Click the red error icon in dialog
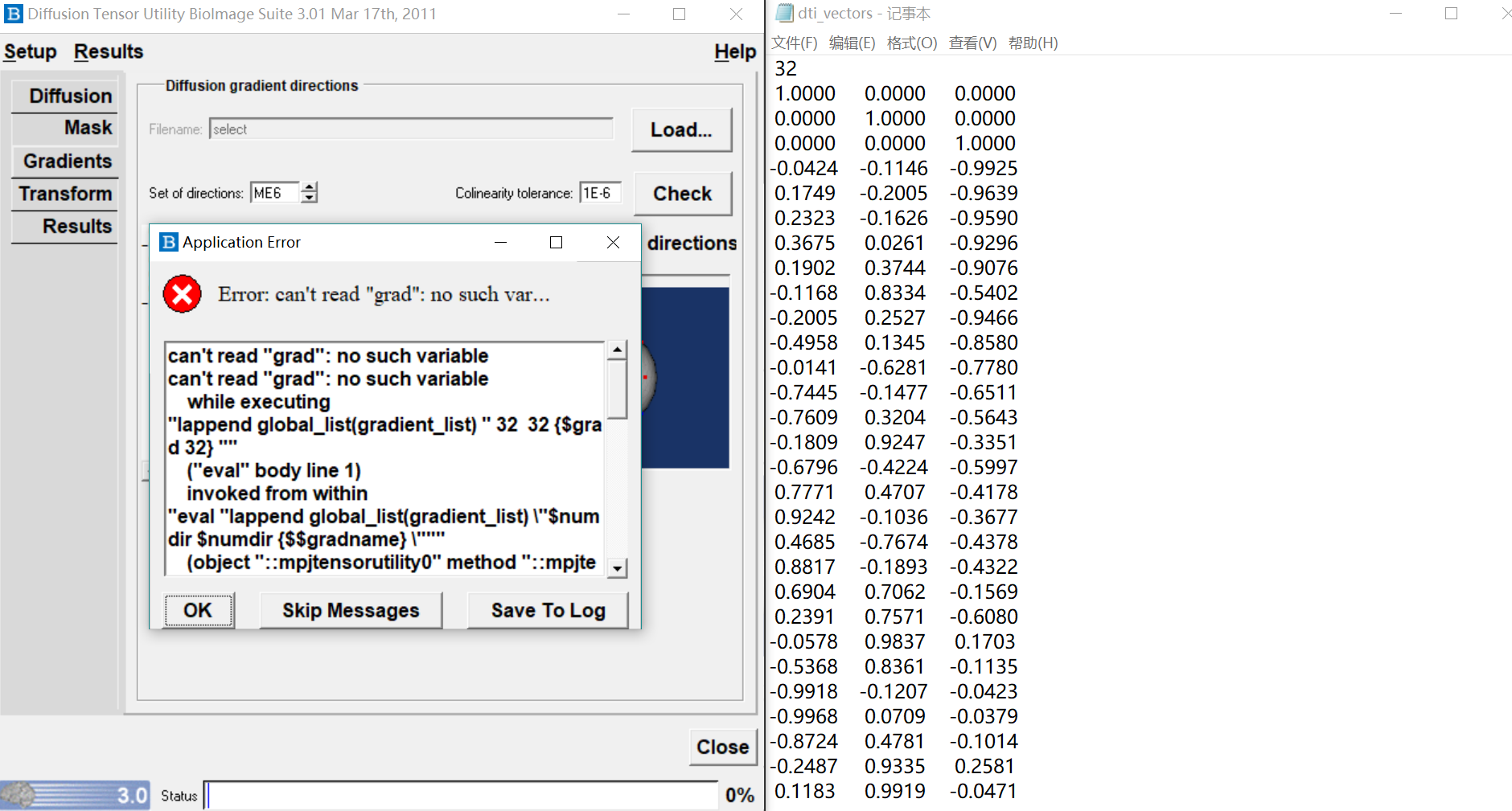The image size is (1512, 811). (x=182, y=294)
